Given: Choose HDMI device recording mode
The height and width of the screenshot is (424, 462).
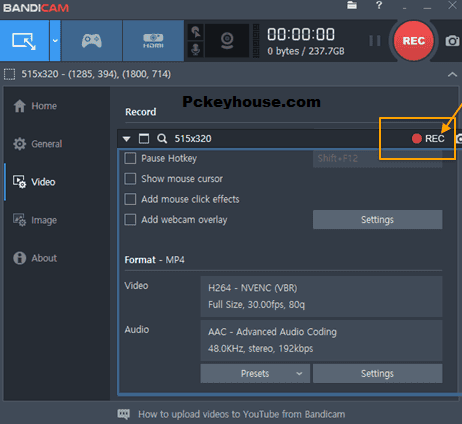Looking at the screenshot, I should [x=153, y=41].
